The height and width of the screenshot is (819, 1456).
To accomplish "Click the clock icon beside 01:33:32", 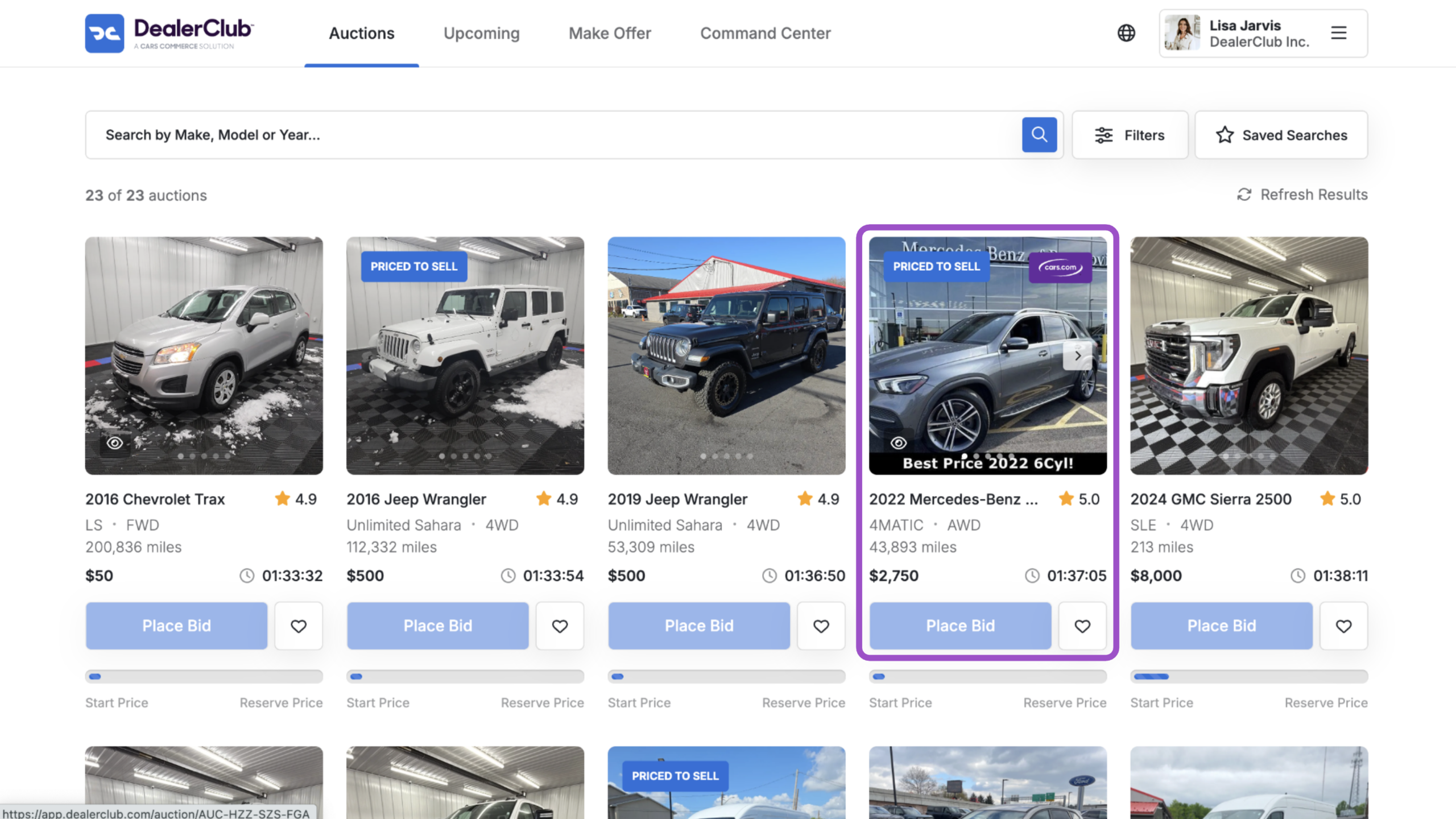I will click(247, 576).
